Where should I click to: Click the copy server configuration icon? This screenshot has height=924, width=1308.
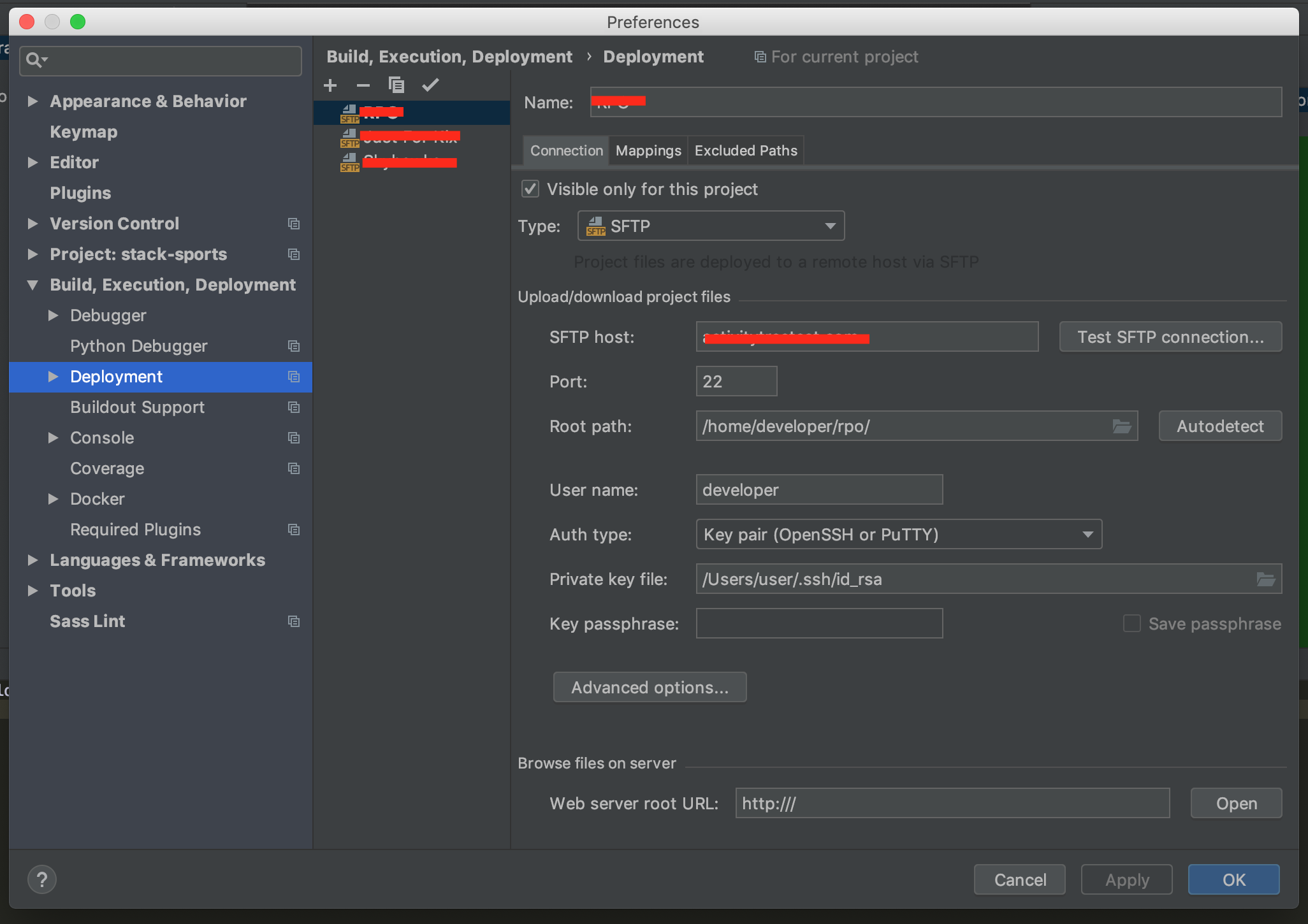396,85
